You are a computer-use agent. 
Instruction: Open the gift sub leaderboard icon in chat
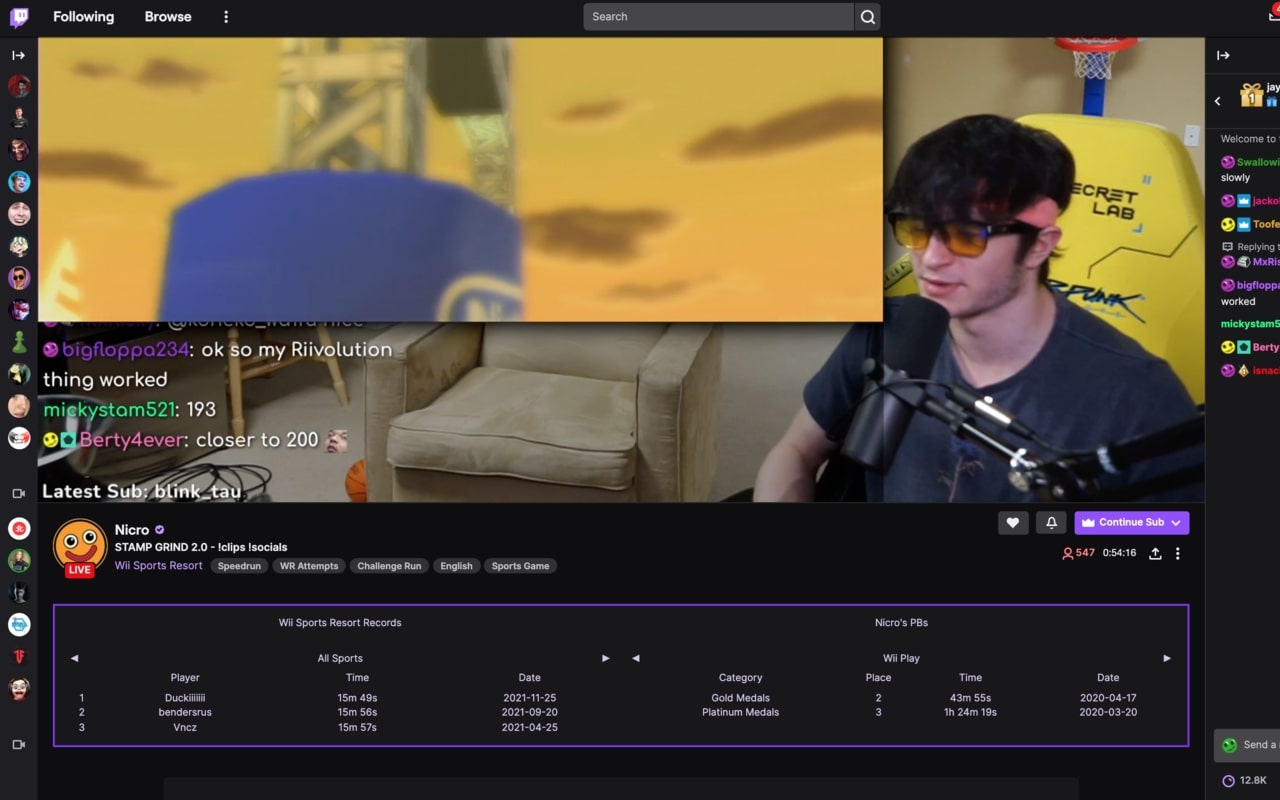click(1251, 95)
